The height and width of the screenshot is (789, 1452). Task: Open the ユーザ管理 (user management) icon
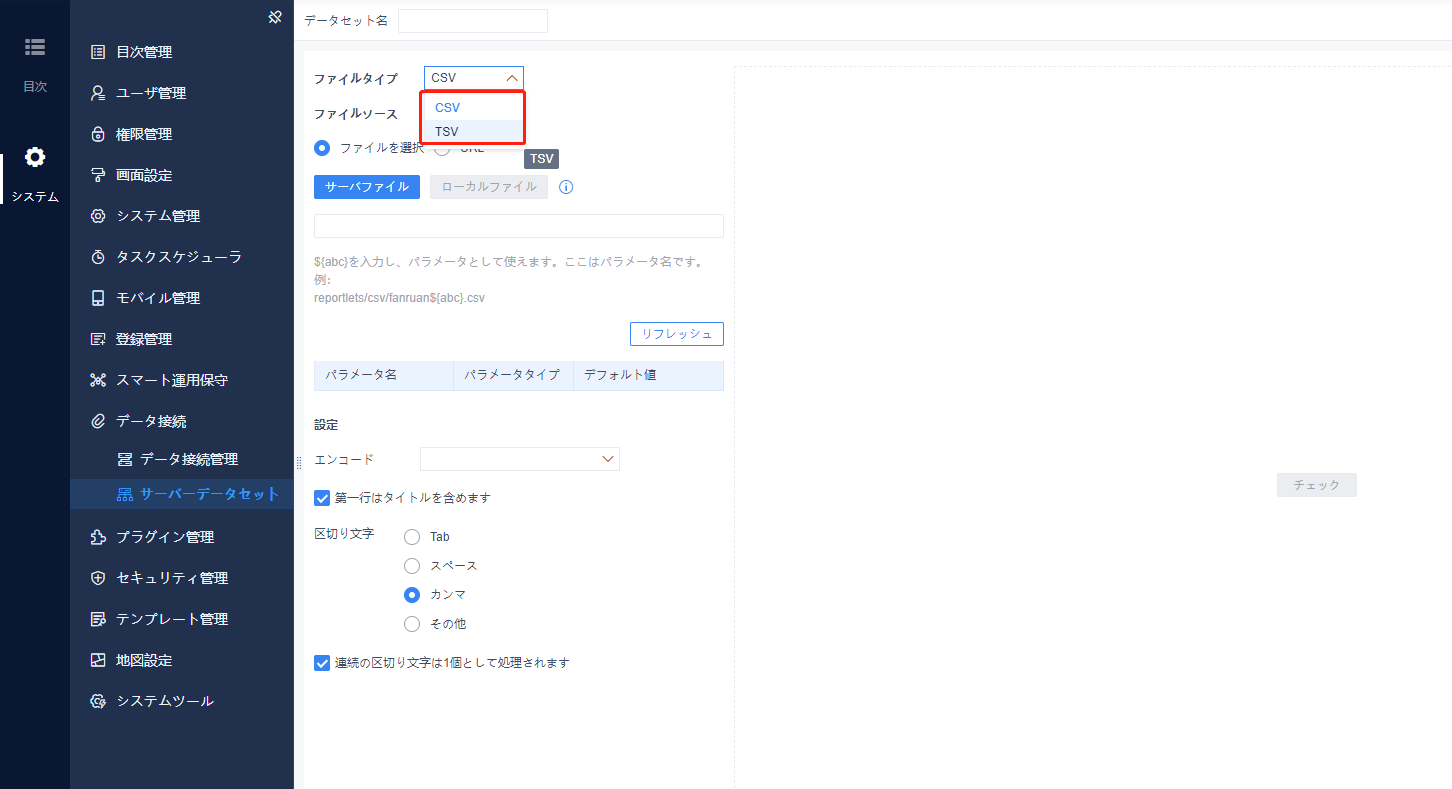pos(98,92)
